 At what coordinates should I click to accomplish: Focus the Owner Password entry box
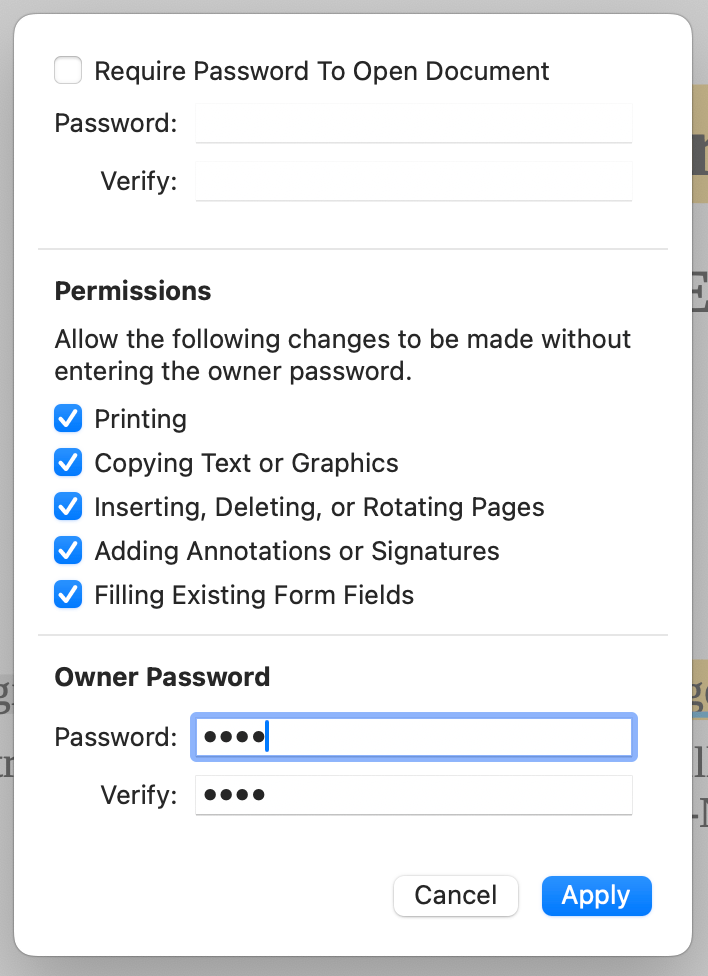coord(413,737)
